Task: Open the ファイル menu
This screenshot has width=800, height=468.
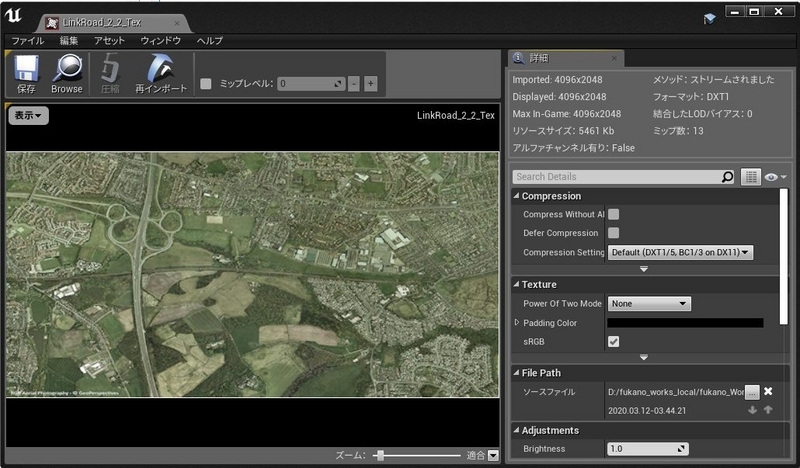Action: pos(27,41)
